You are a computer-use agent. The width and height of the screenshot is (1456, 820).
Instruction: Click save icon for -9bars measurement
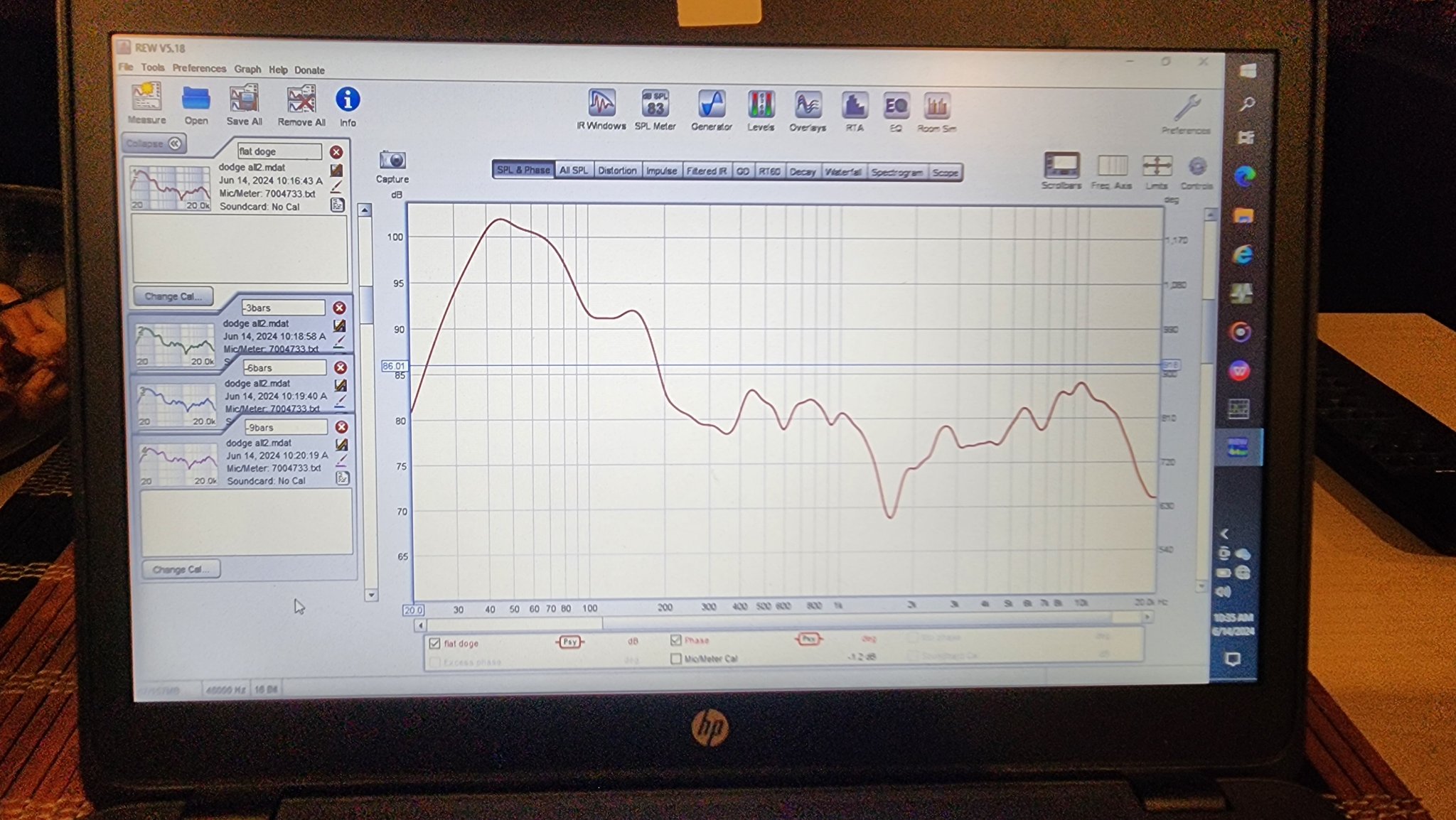click(342, 445)
